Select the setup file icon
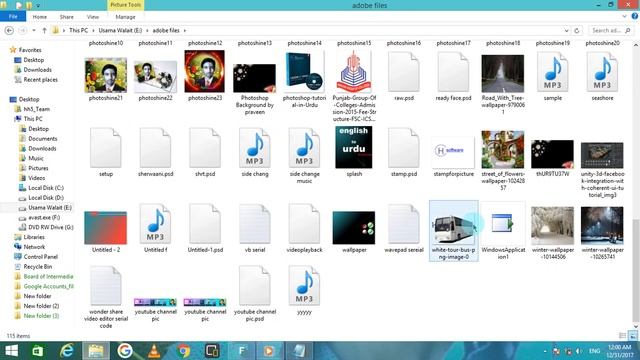 coord(106,149)
